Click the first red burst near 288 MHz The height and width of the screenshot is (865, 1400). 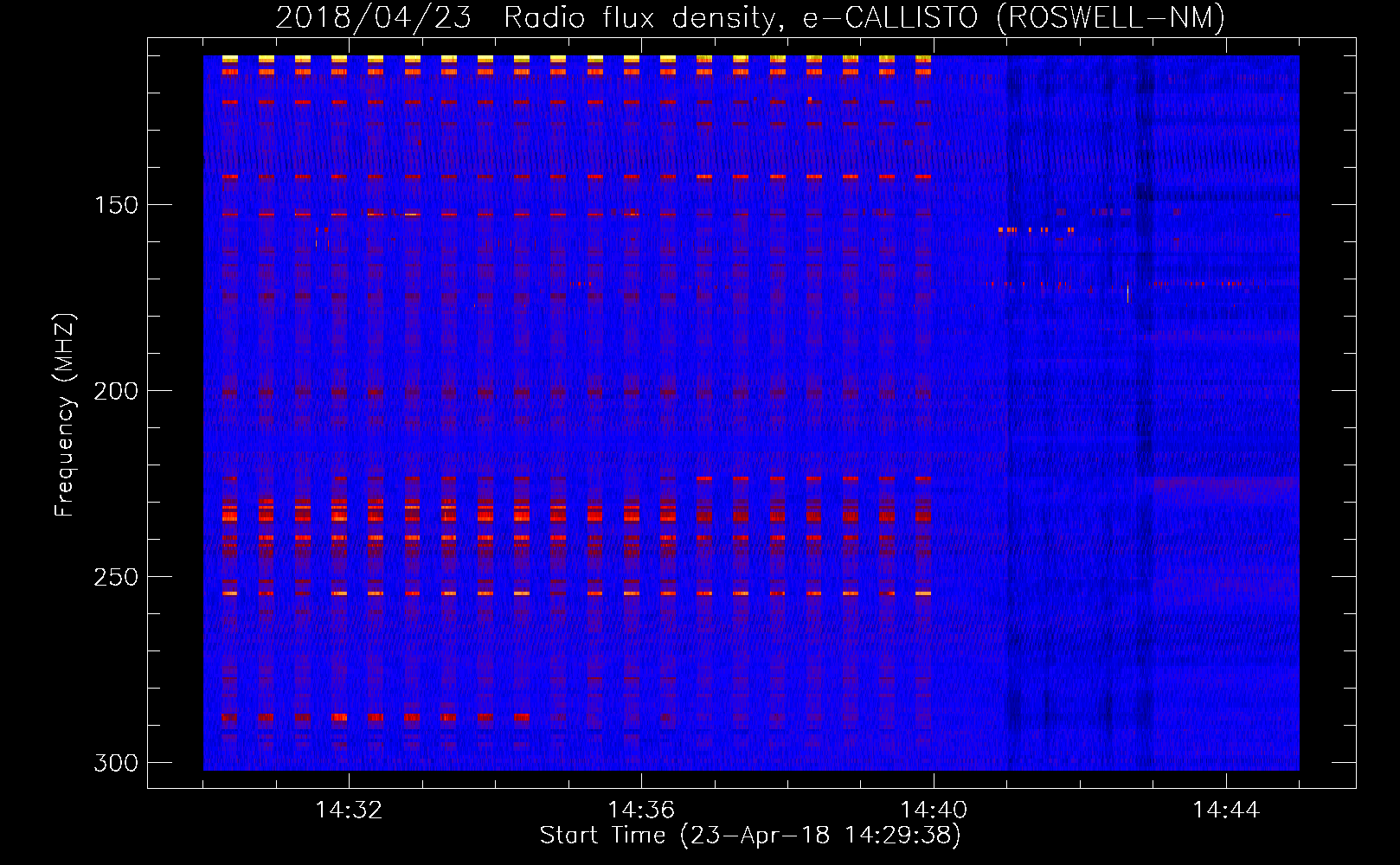229,717
